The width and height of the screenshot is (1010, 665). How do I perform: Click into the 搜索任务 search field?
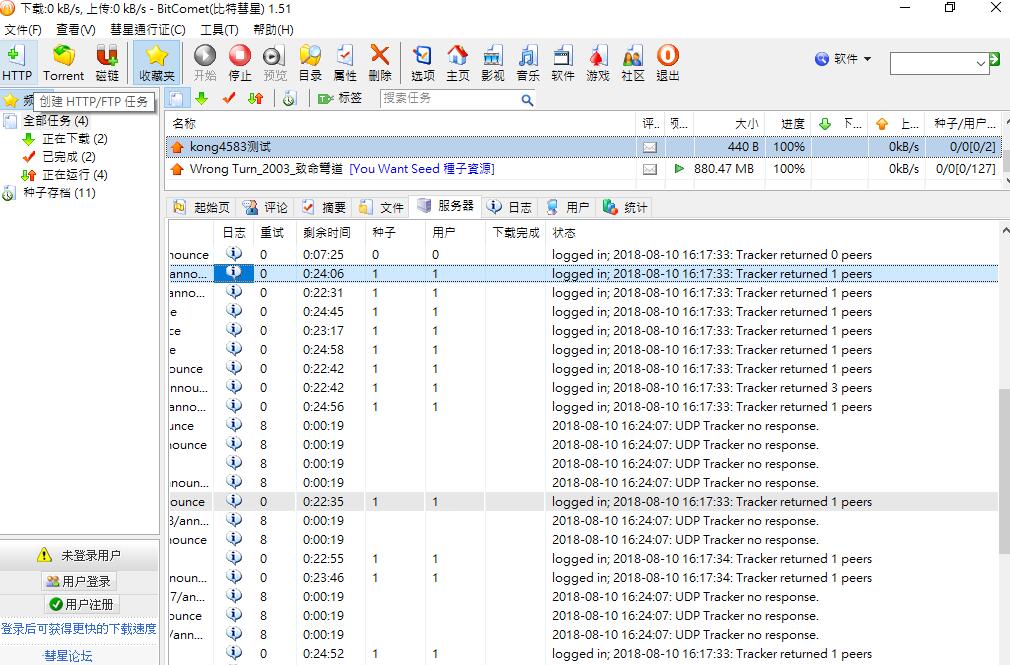[x=450, y=98]
